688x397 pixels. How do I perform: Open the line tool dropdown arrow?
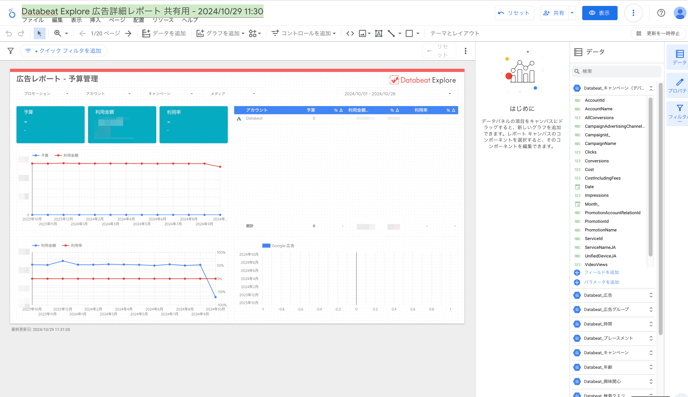coord(400,33)
